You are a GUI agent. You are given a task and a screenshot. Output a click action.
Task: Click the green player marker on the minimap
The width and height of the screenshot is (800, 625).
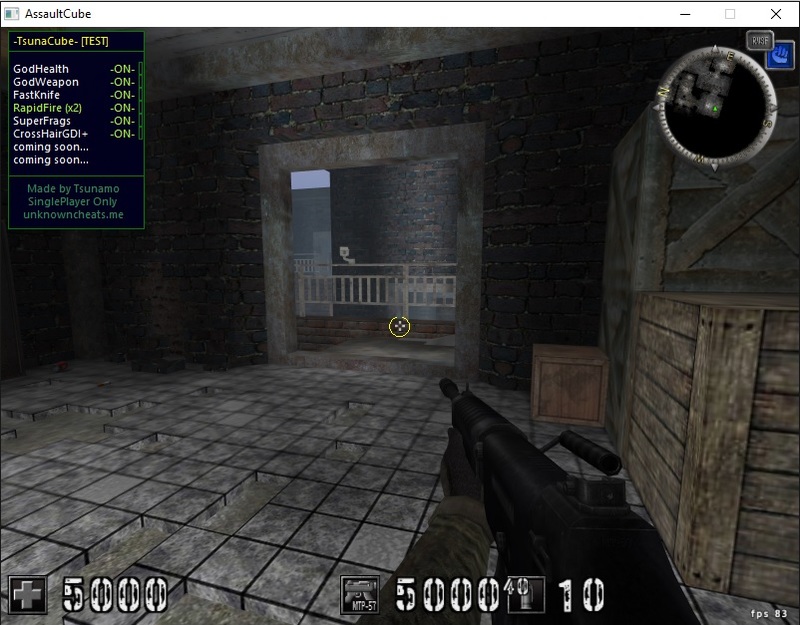click(715, 109)
